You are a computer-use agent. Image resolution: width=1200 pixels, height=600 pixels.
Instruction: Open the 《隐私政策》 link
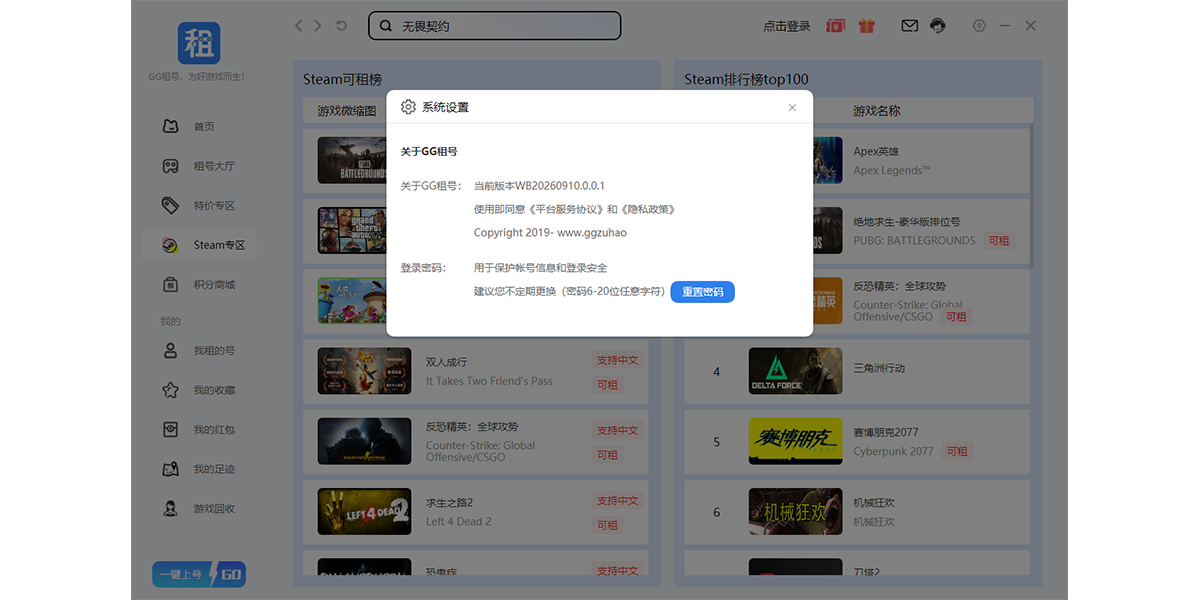click(x=648, y=209)
